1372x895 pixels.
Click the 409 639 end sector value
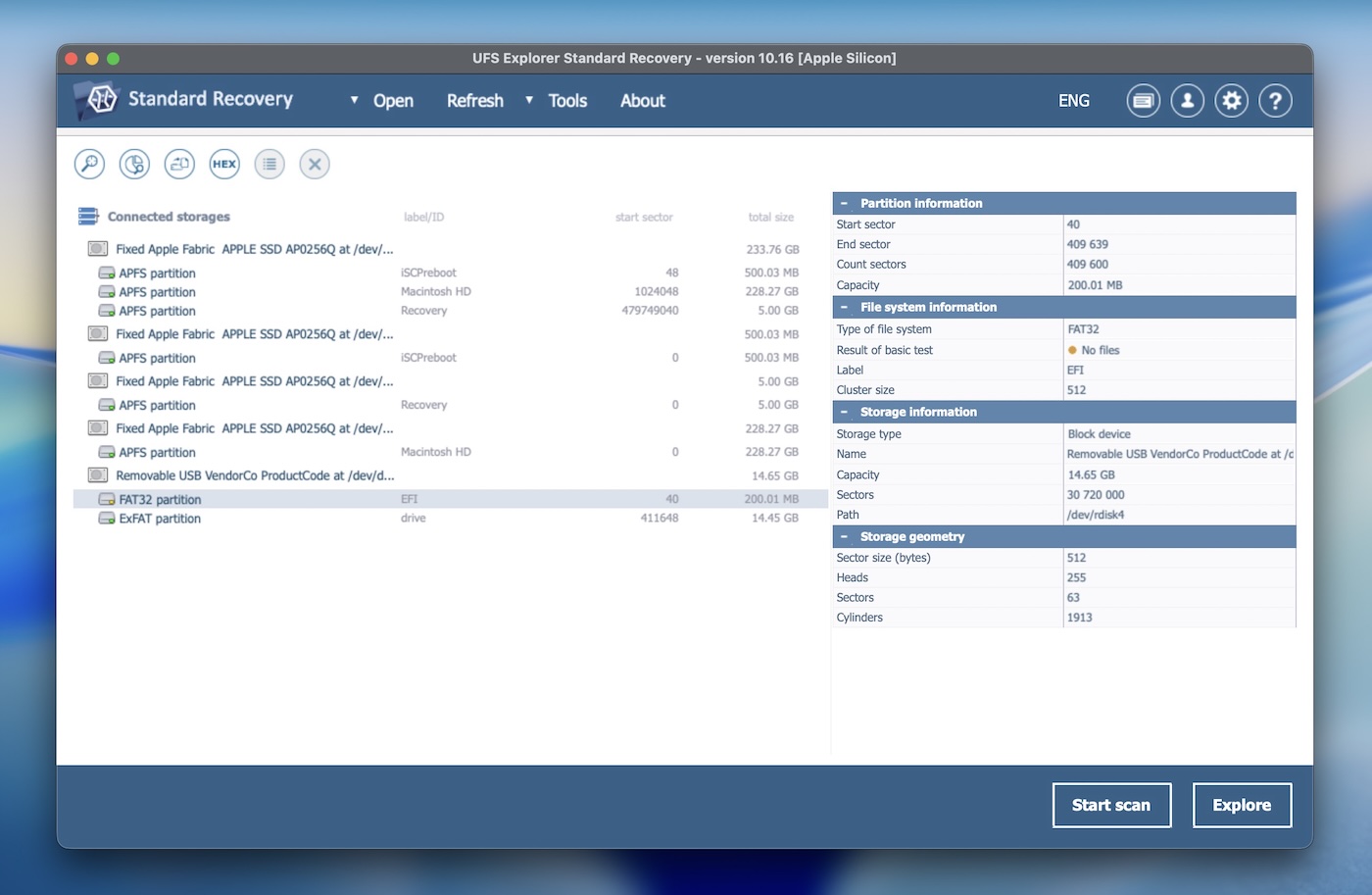pyautogui.click(x=1088, y=244)
